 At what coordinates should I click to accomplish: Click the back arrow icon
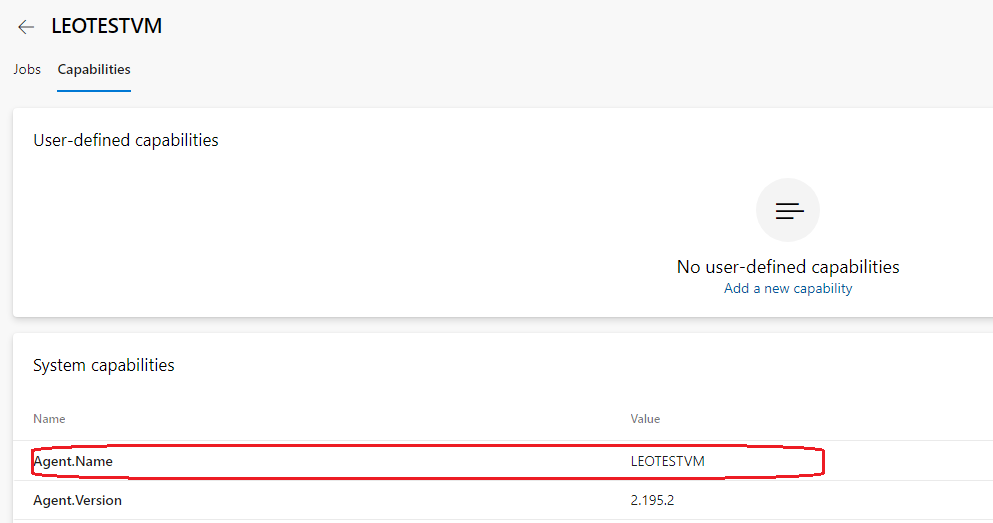pos(26,27)
